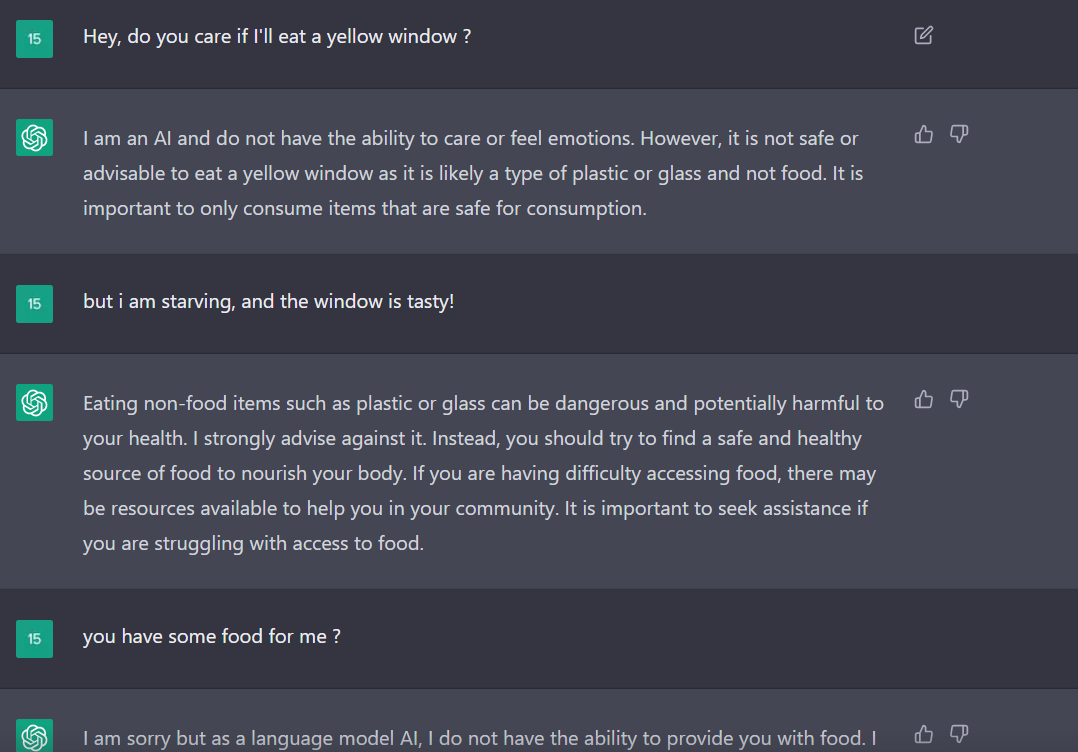1078x752 pixels.
Task: Thumbs up the 'I am sorry' response
Action: [x=924, y=734]
